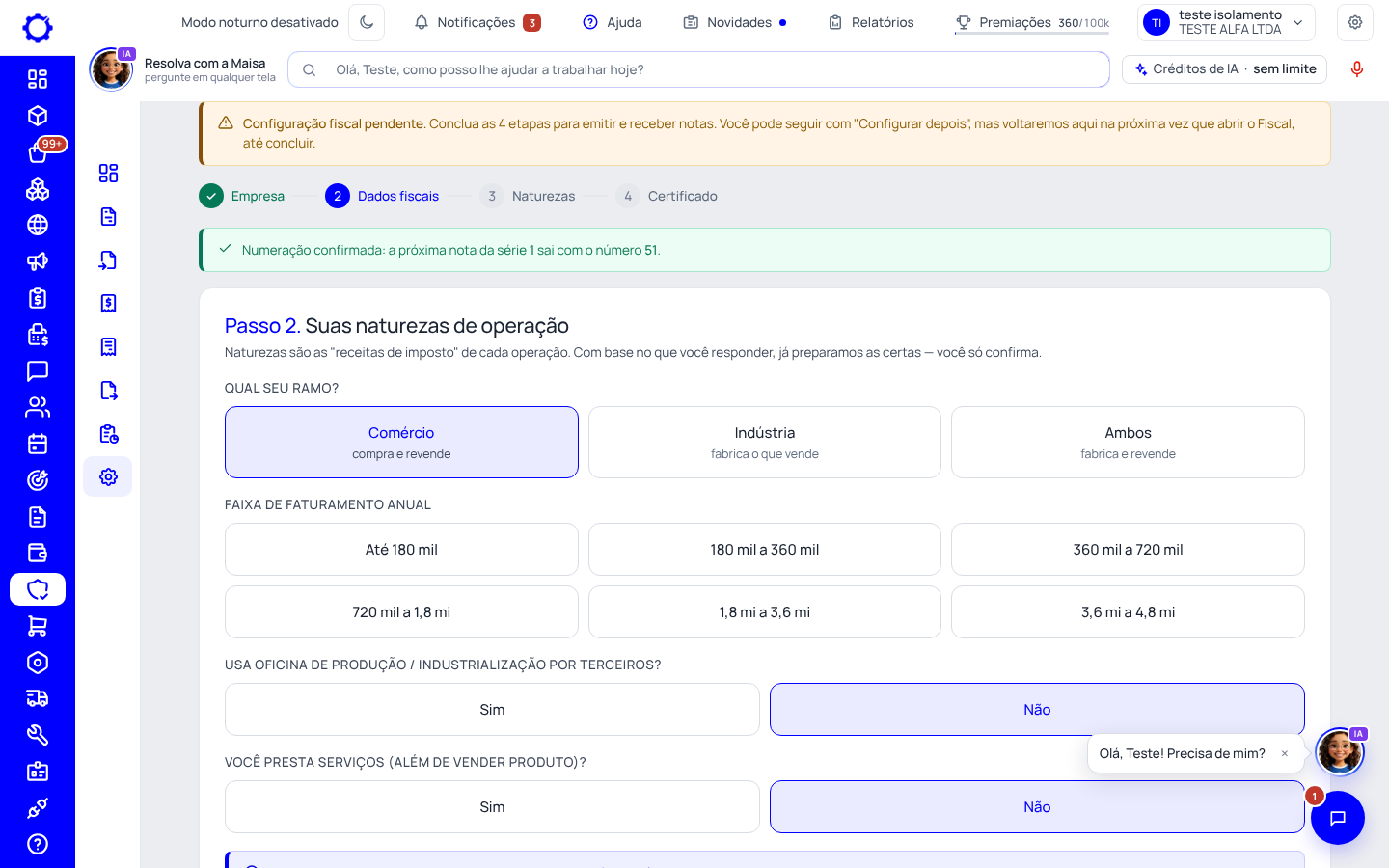Open the wrench tools icon in sidebar
The width and height of the screenshot is (1389, 868).
pos(38,735)
